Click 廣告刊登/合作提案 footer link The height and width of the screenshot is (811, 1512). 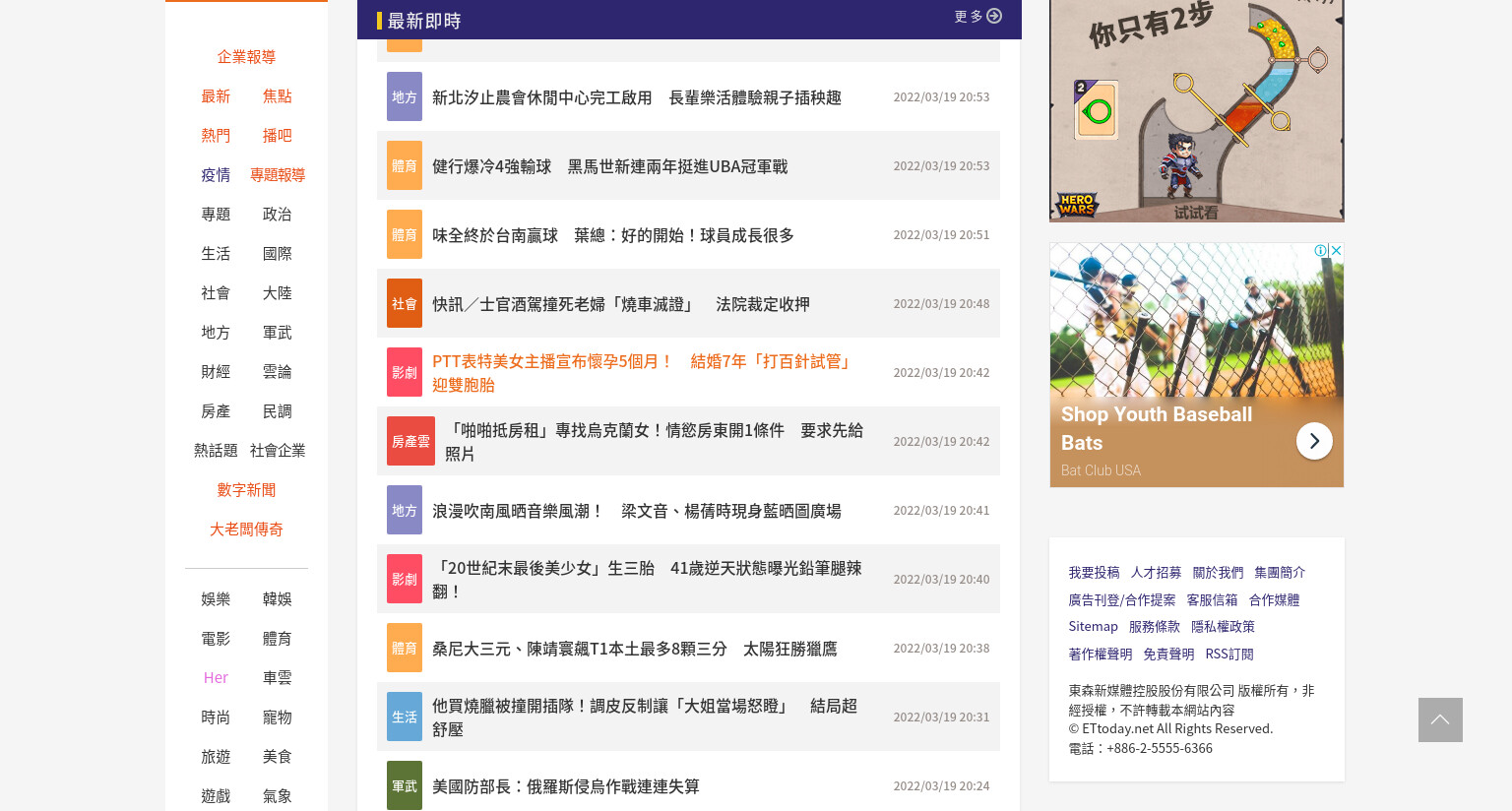[1121, 600]
